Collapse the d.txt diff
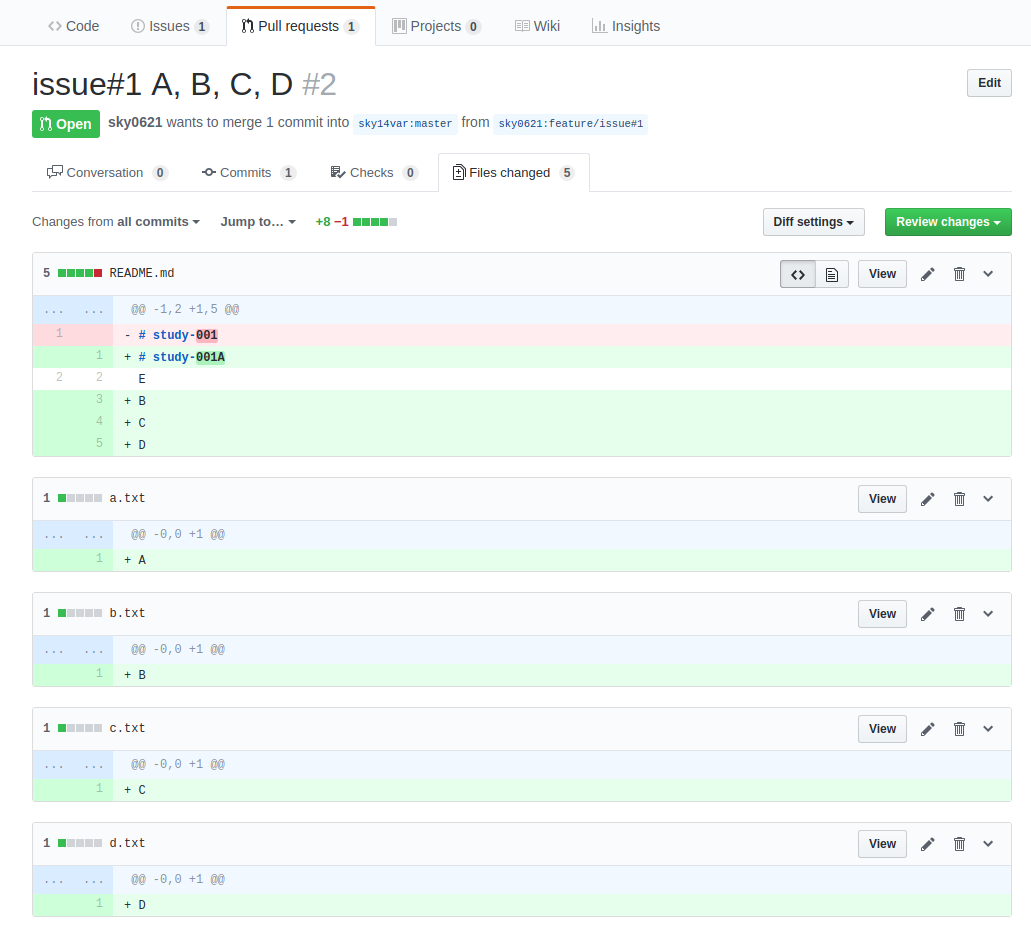Screen dimensions: 1031x936 click(x=988, y=844)
